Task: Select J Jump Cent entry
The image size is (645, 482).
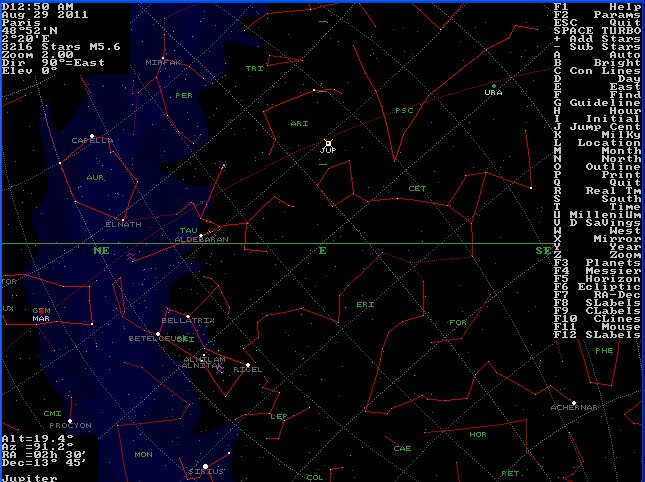Action: point(597,127)
